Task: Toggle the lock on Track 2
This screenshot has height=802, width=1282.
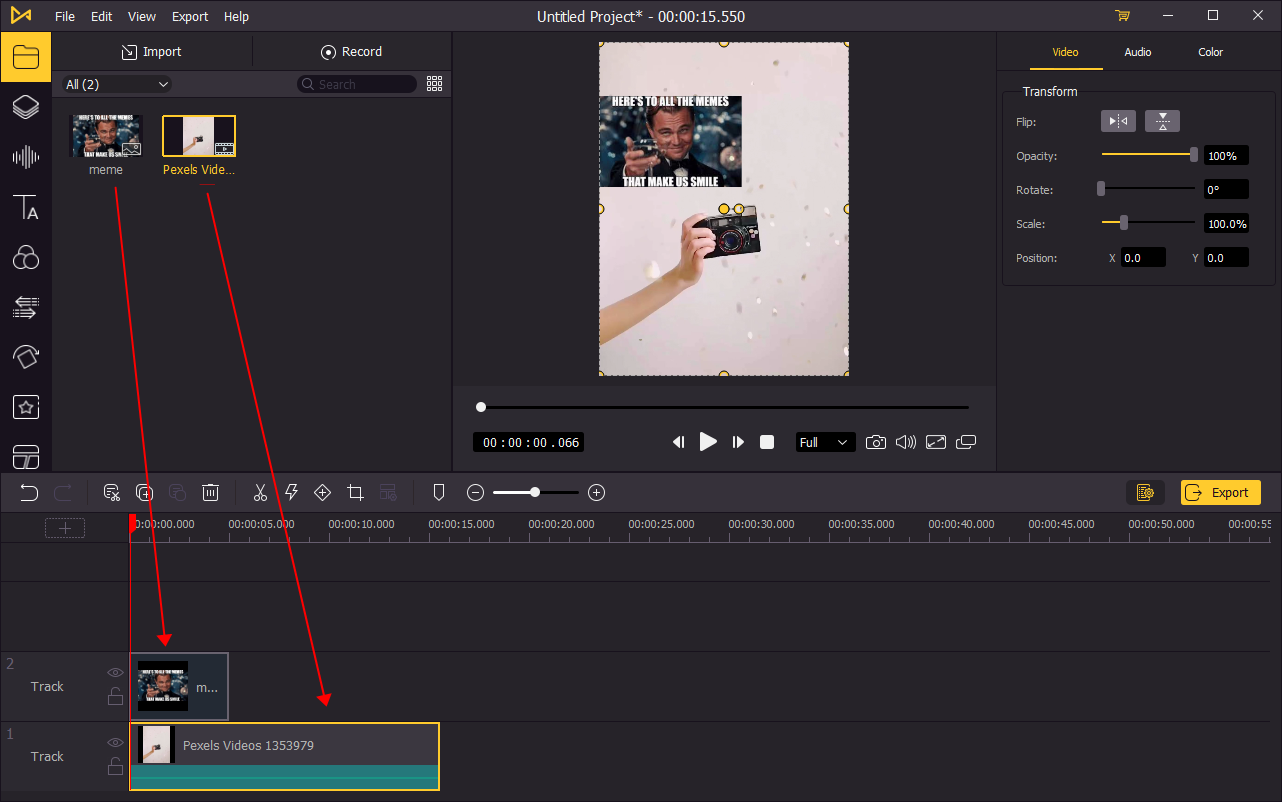Action: click(115, 697)
